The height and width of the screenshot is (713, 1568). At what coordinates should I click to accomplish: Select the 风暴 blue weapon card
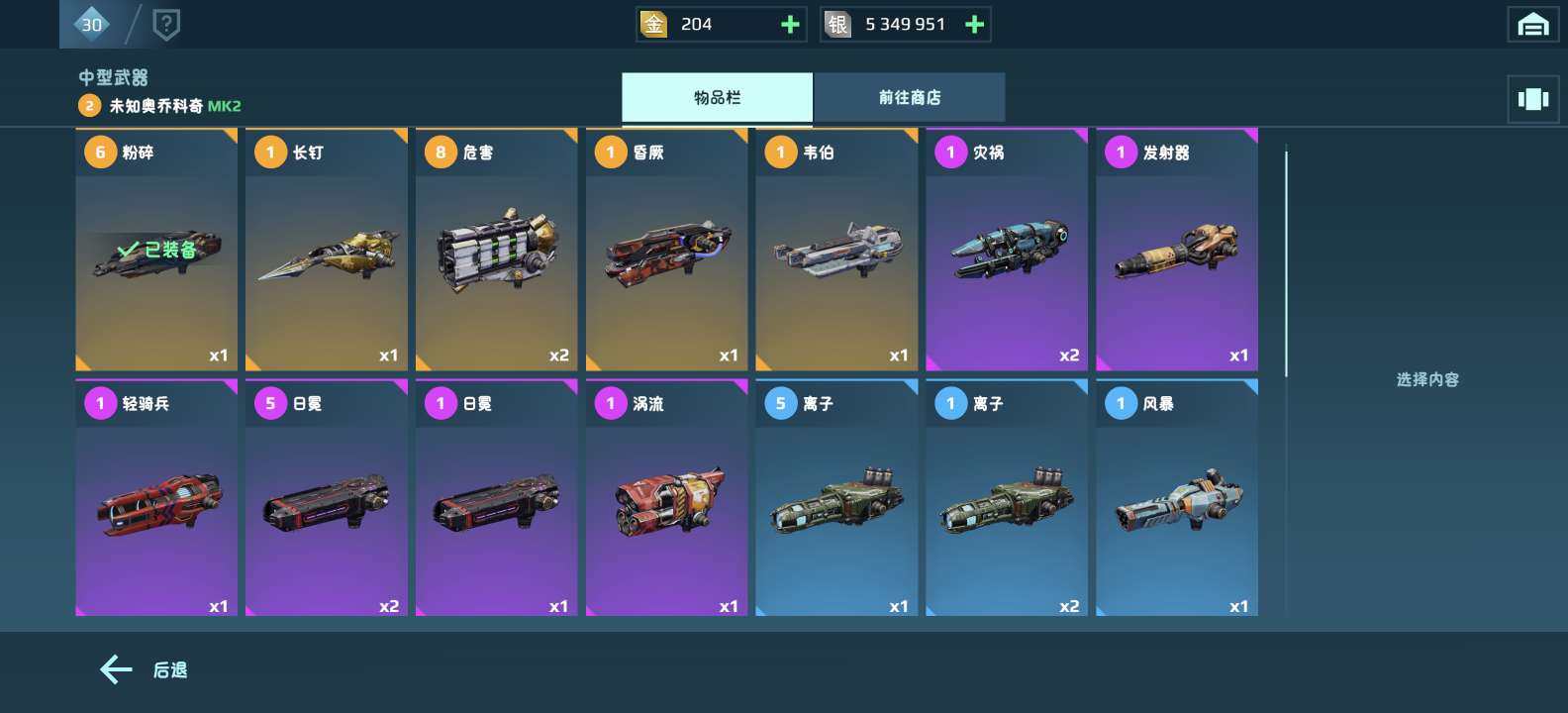[1177, 498]
